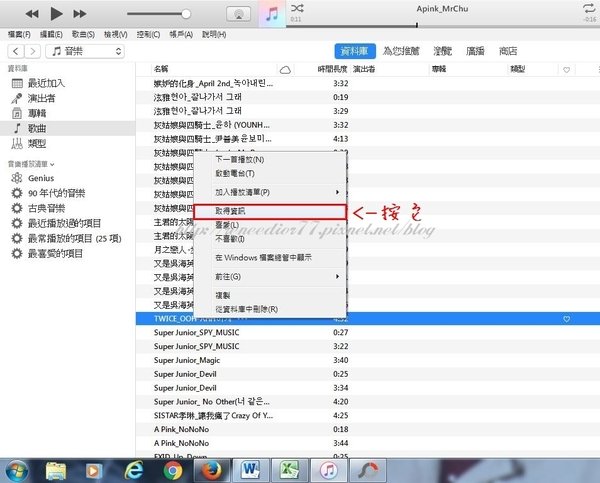Collapse the 音樂播放清單 section chevron
This screenshot has width=600, height=483.
[x=52, y=164]
